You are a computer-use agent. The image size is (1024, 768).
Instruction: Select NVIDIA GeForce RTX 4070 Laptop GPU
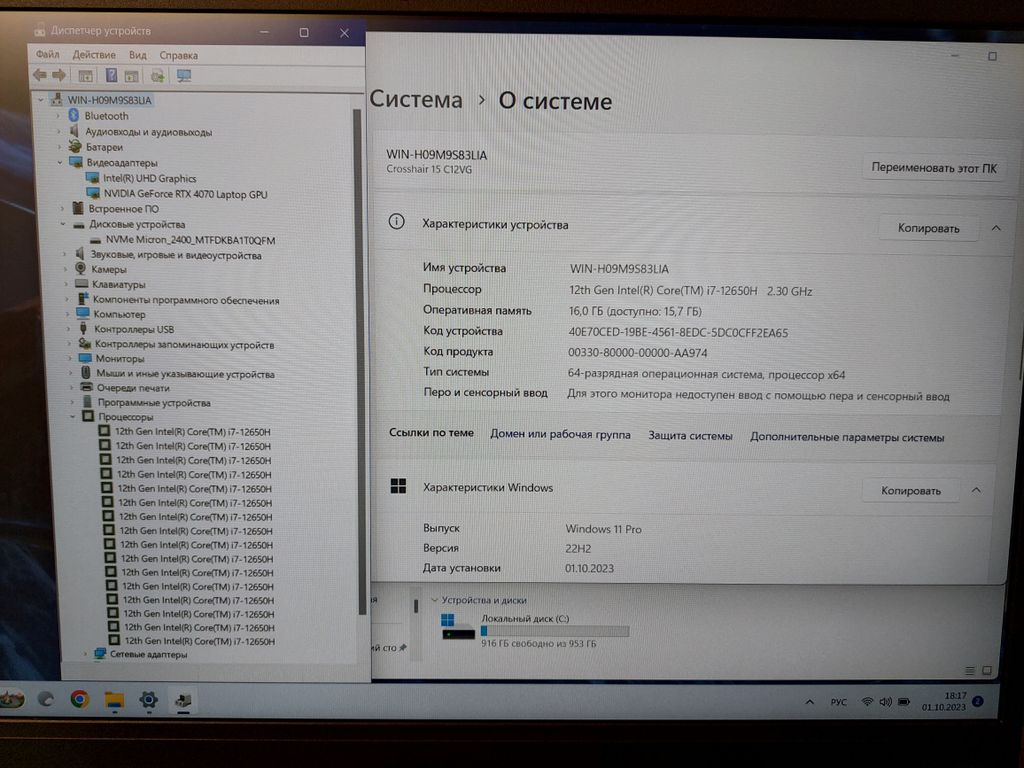point(185,194)
